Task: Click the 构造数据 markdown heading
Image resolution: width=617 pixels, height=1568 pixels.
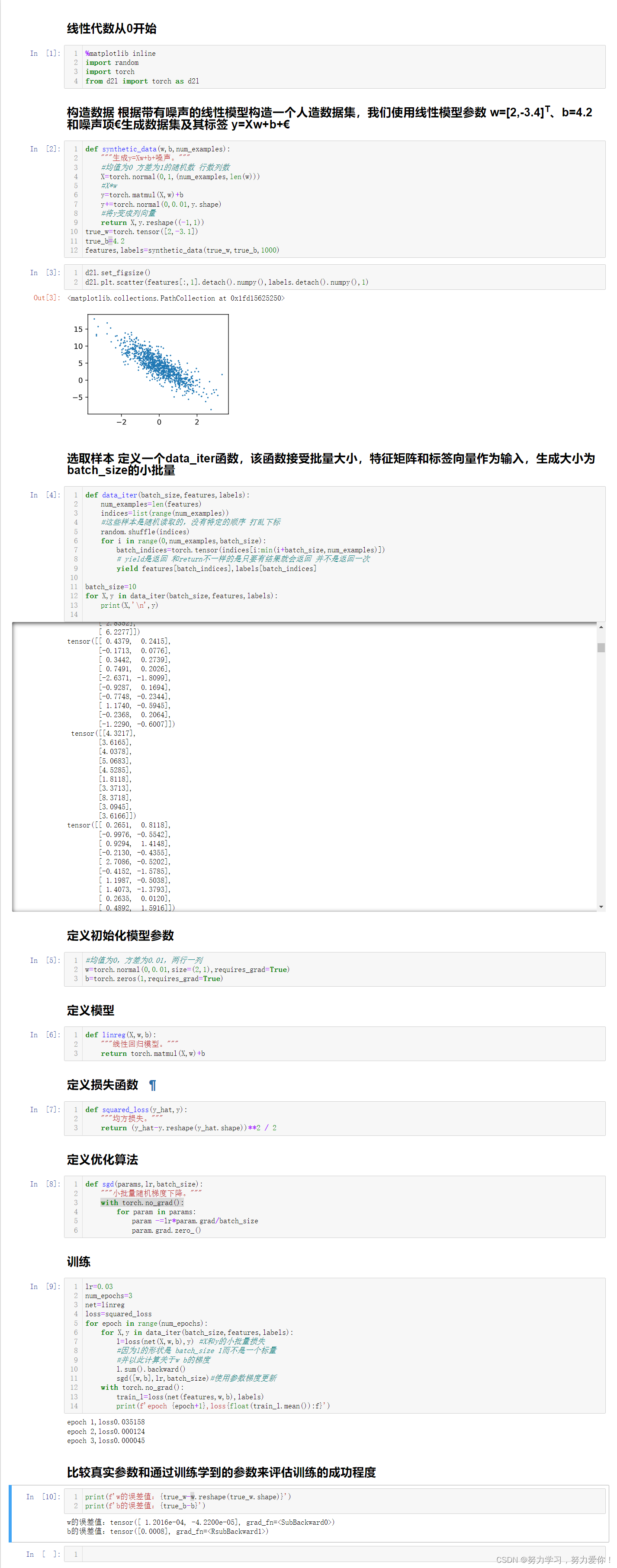Action: (330, 118)
